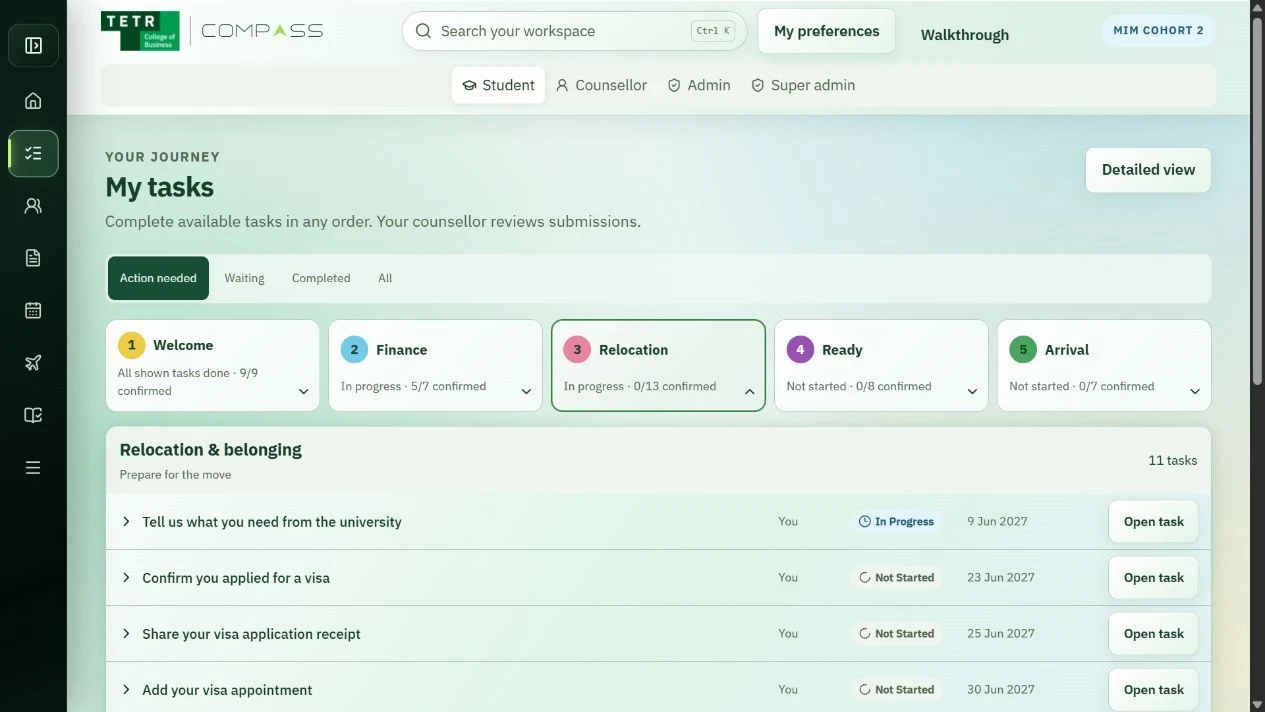Viewport: 1265px width, 712px height.
Task: Switch to Detailed view
Action: pyautogui.click(x=1148, y=170)
